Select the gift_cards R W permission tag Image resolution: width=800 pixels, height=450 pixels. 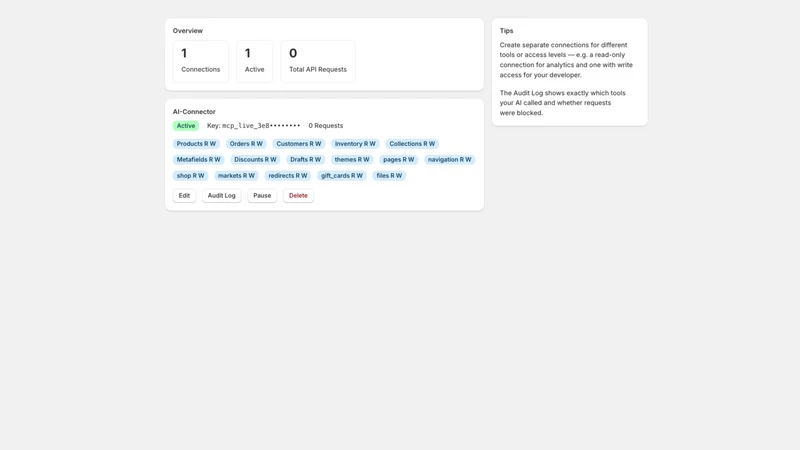pyautogui.click(x=342, y=176)
